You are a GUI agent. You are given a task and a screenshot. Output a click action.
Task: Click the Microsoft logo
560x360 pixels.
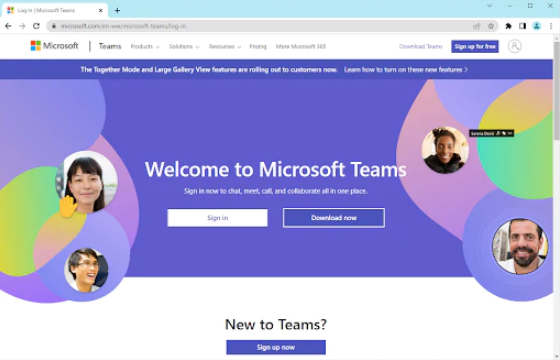54,46
